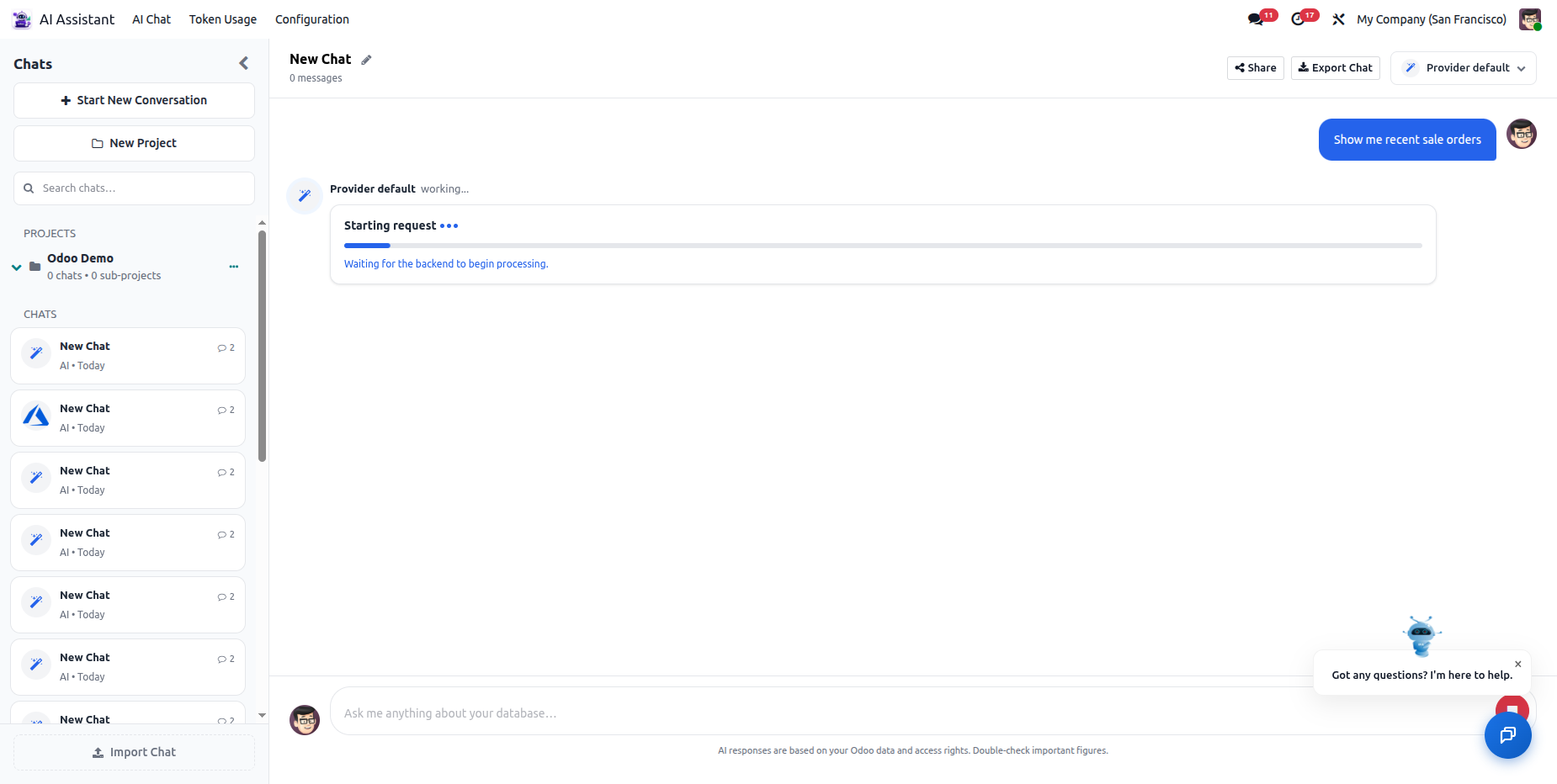Click the Export Chat button
The width and height of the screenshot is (1557, 784).
[x=1336, y=68]
